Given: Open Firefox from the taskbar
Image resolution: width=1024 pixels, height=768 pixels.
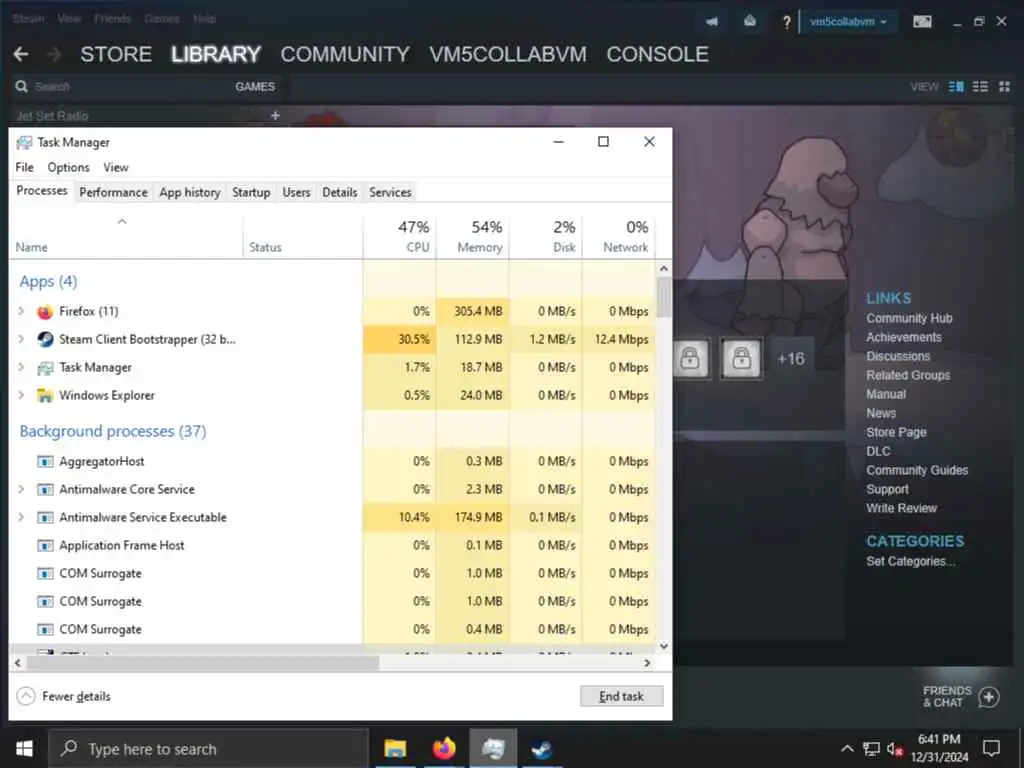Looking at the screenshot, I should [444, 748].
